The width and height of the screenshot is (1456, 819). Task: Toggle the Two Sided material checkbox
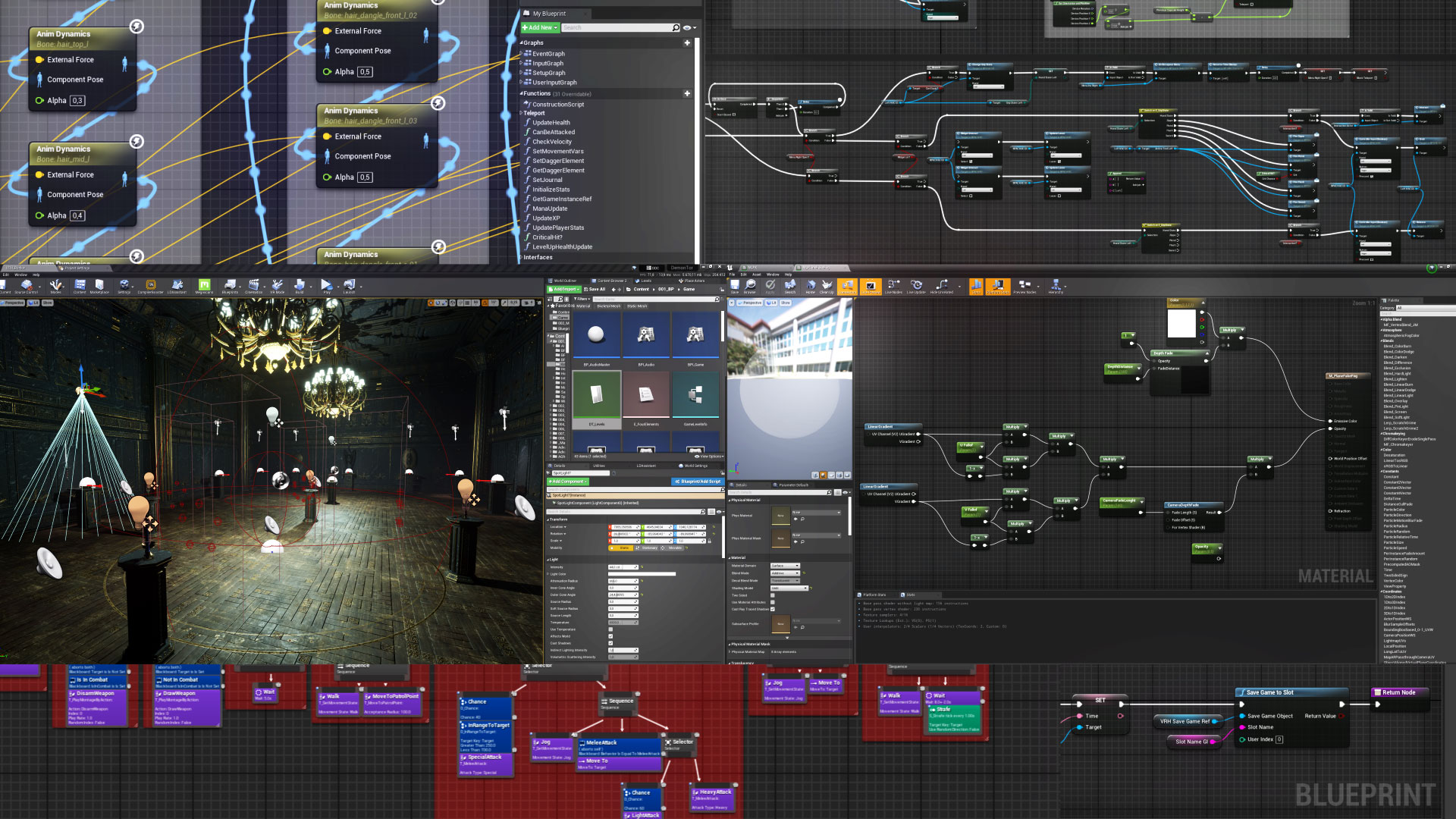pyautogui.click(x=772, y=595)
